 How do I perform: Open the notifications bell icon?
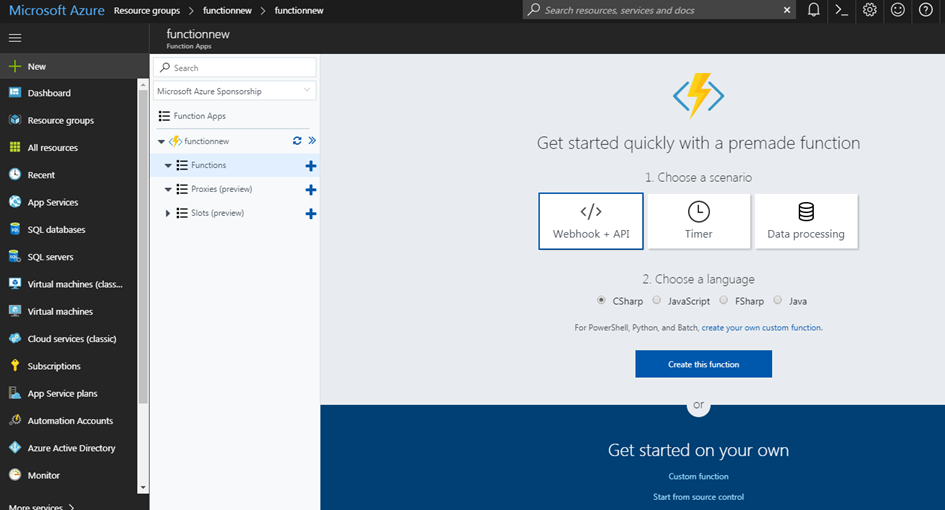click(x=814, y=10)
